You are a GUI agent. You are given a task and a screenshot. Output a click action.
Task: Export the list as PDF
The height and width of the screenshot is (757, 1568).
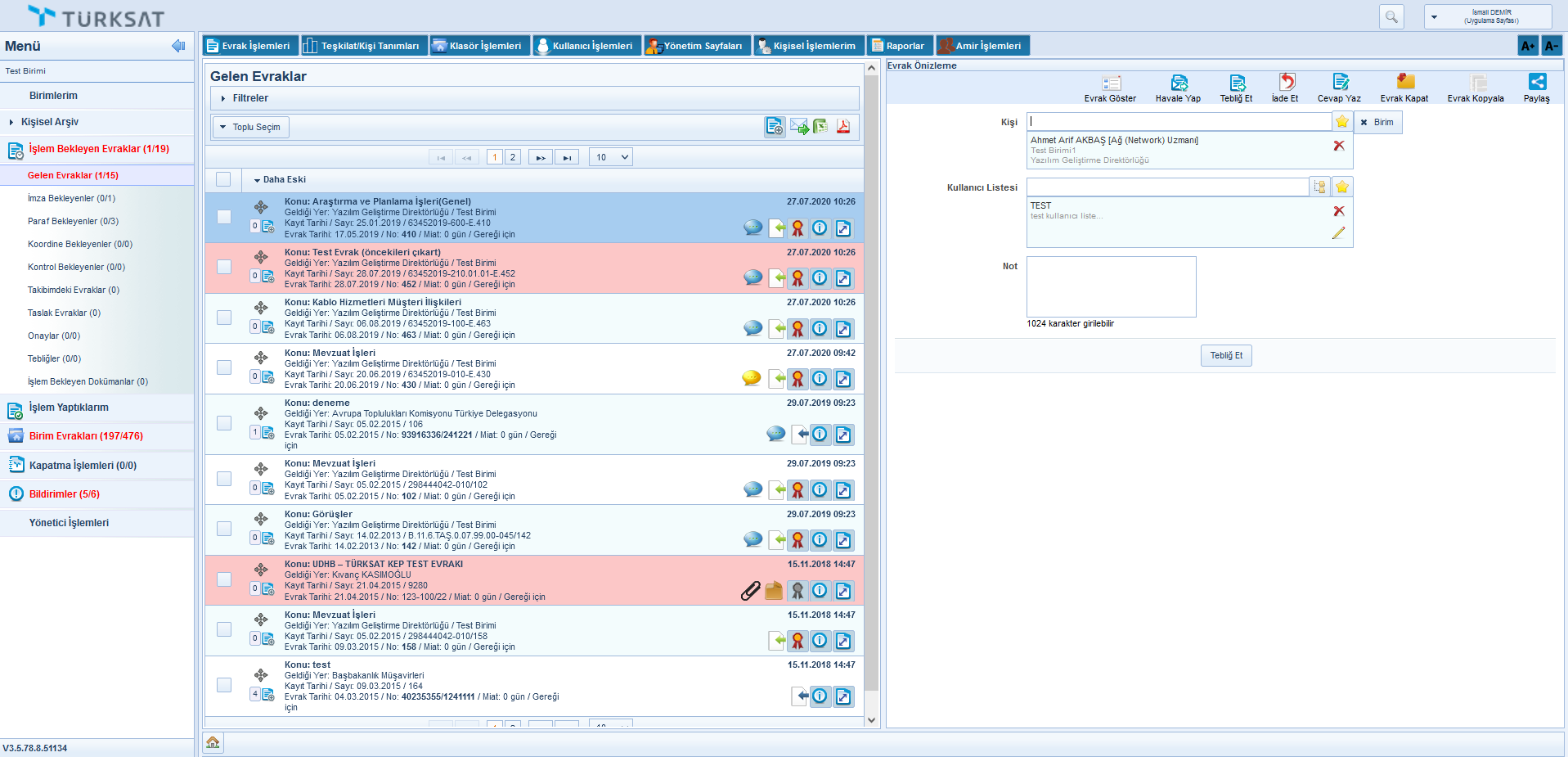[843, 127]
